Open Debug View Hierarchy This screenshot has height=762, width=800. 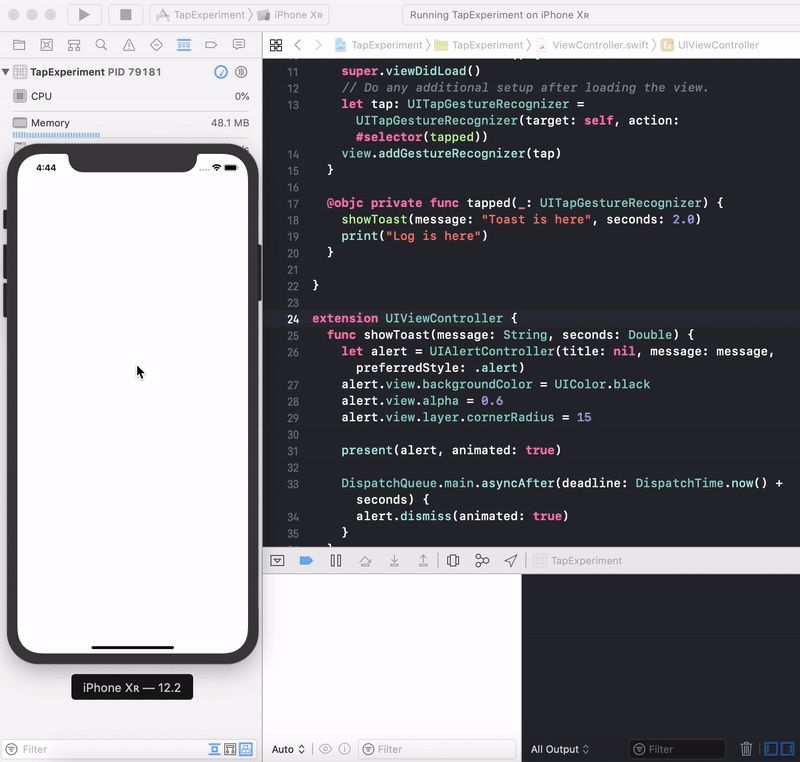pyautogui.click(x=453, y=561)
